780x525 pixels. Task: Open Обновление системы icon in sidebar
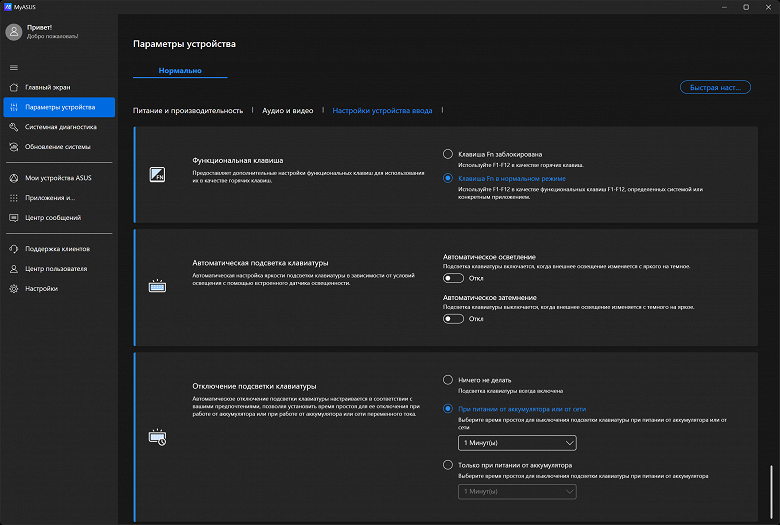[14, 147]
